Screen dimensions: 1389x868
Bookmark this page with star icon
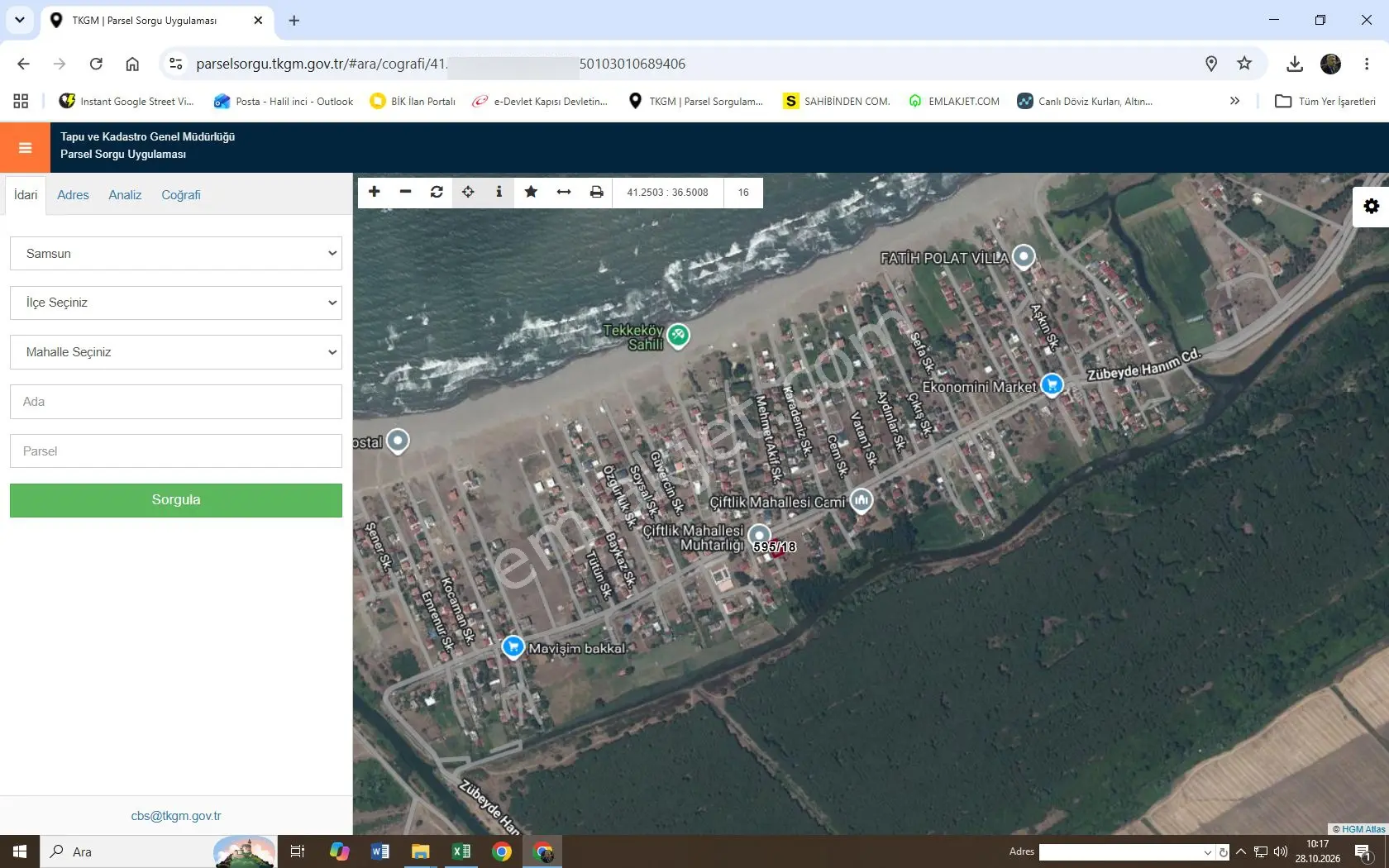pyautogui.click(x=1244, y=64)
